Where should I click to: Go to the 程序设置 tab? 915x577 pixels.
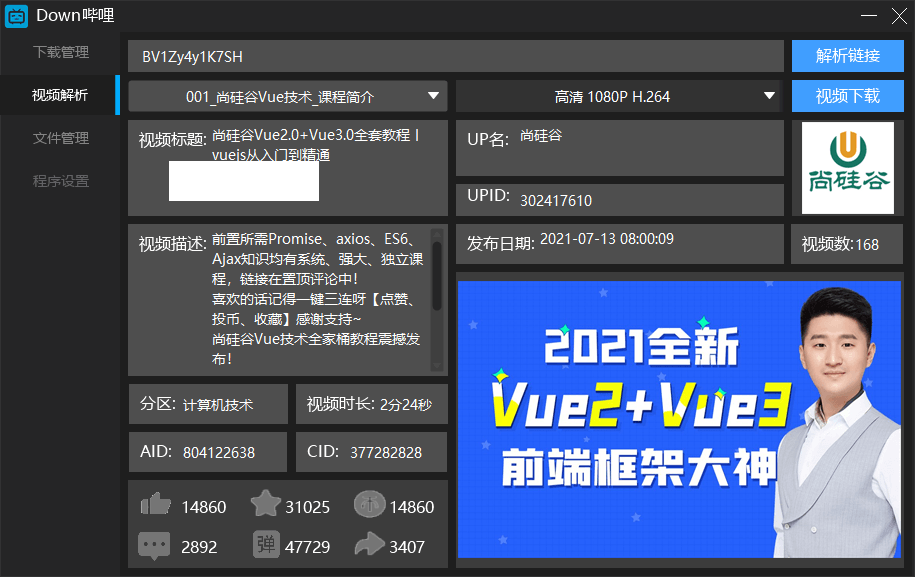point(61,181)
